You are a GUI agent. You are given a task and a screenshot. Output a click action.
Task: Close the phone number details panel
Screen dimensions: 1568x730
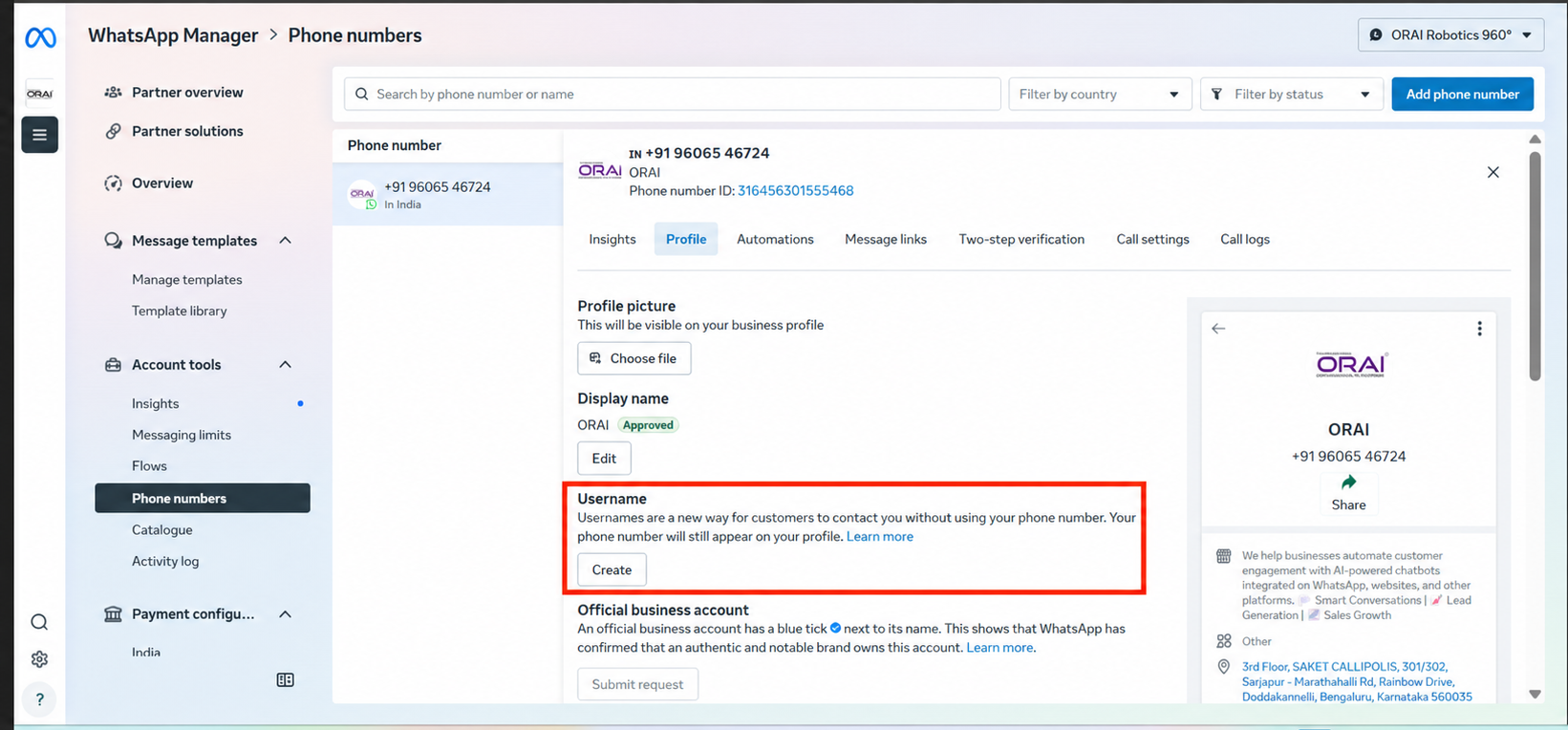coord(1493,172)
